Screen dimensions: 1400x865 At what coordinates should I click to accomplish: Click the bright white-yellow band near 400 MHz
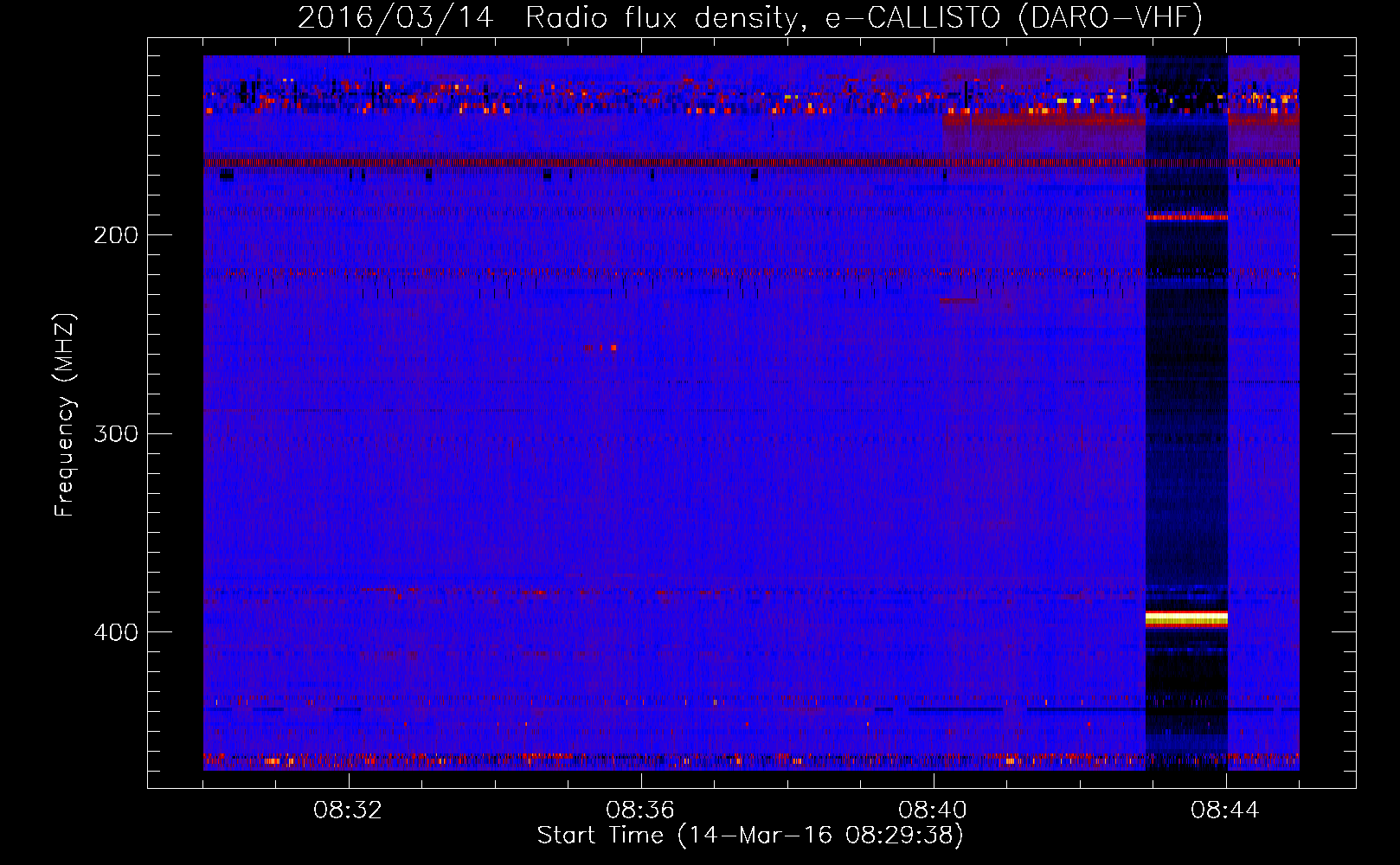click(x=1186, y=618)
